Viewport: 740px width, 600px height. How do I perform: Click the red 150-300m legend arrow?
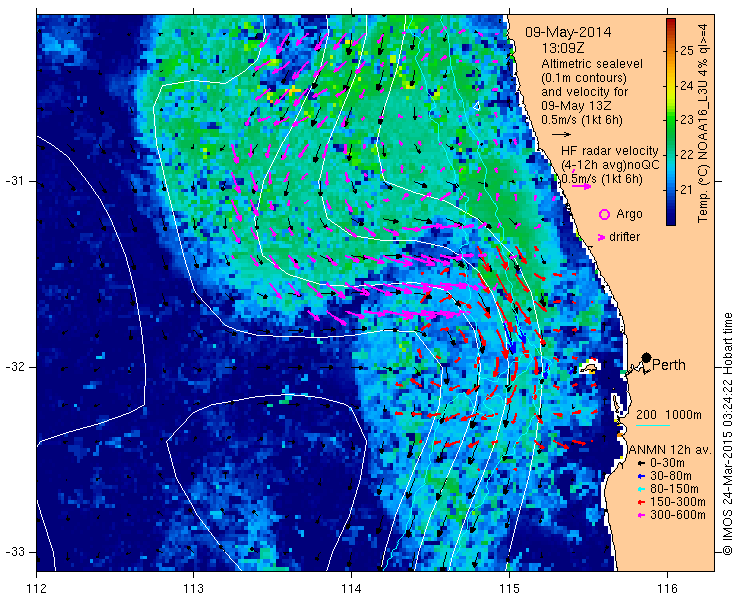[641, 502]
